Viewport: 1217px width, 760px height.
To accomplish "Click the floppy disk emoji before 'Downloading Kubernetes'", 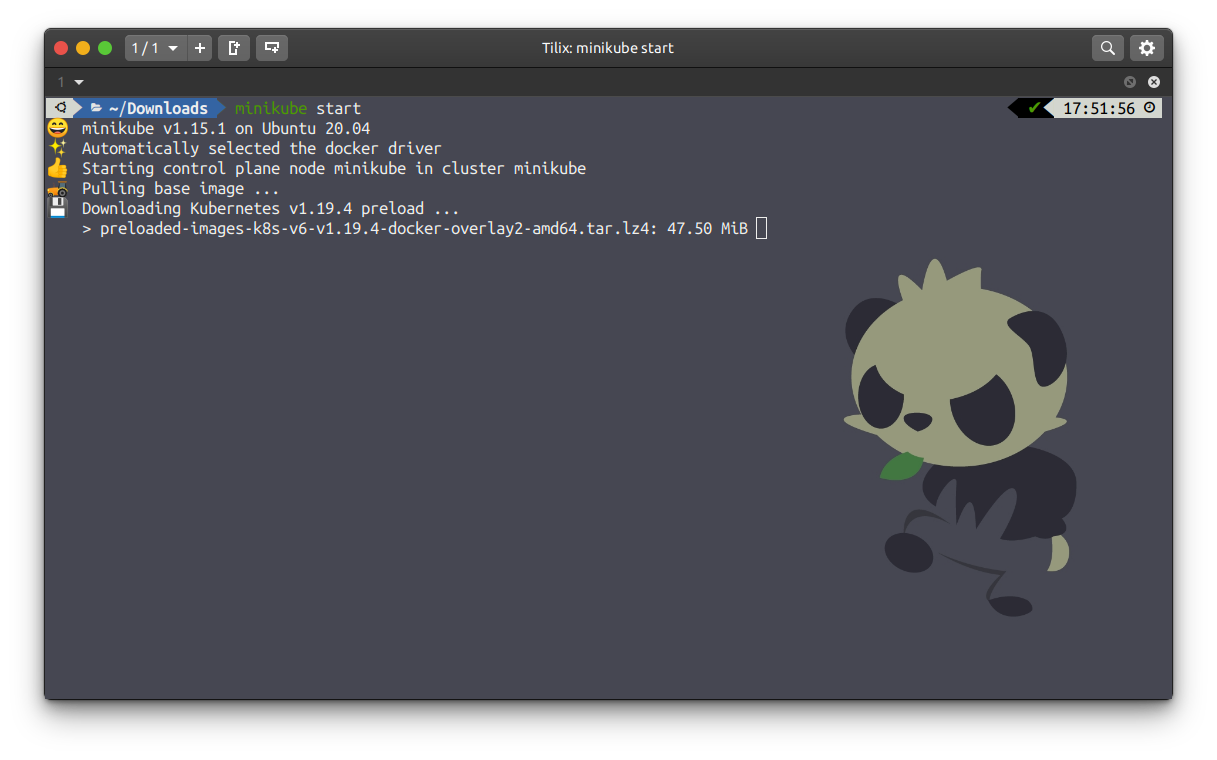I will tap(58, 208).
